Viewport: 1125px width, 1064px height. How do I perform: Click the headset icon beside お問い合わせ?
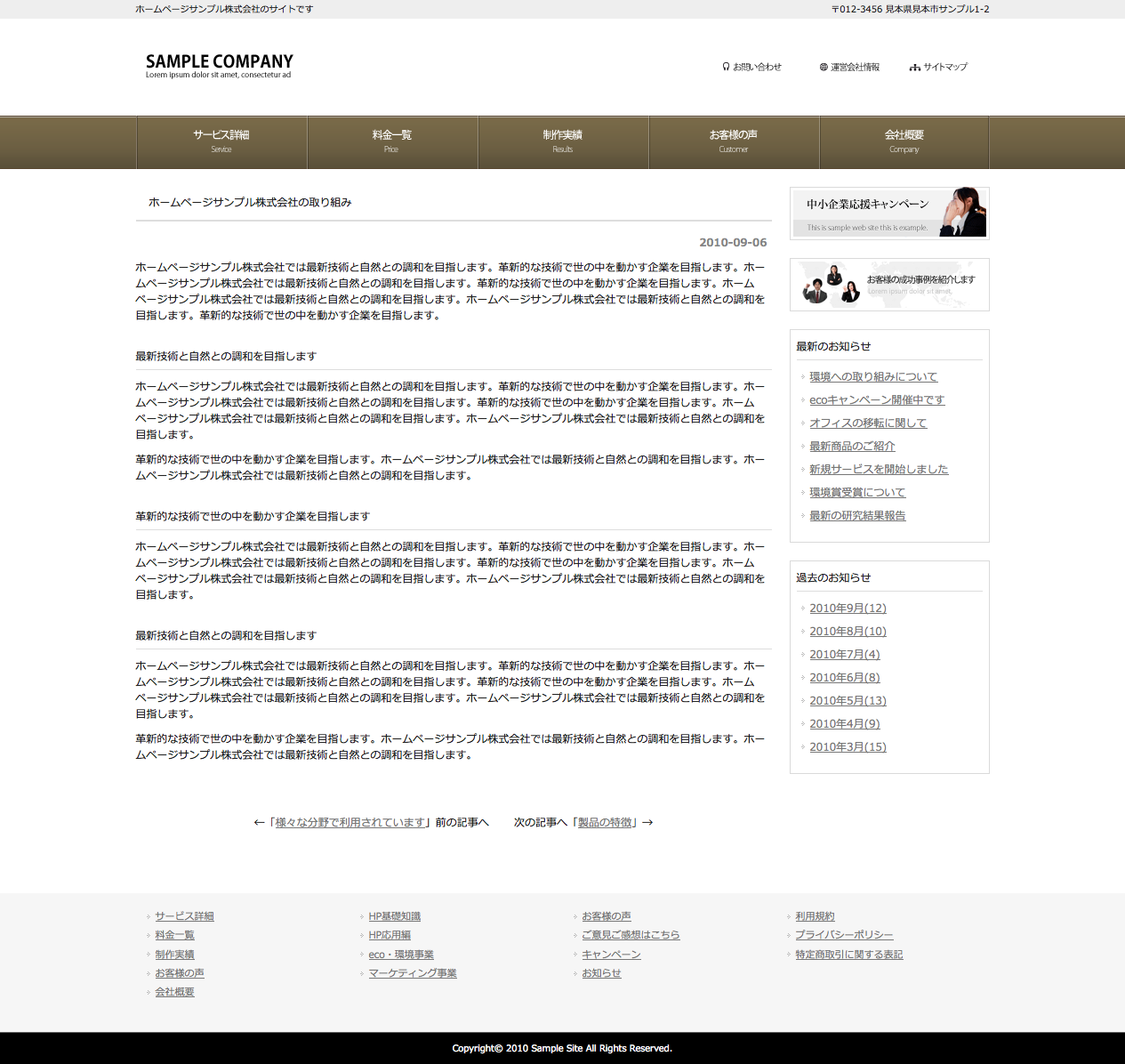[726, 67]
